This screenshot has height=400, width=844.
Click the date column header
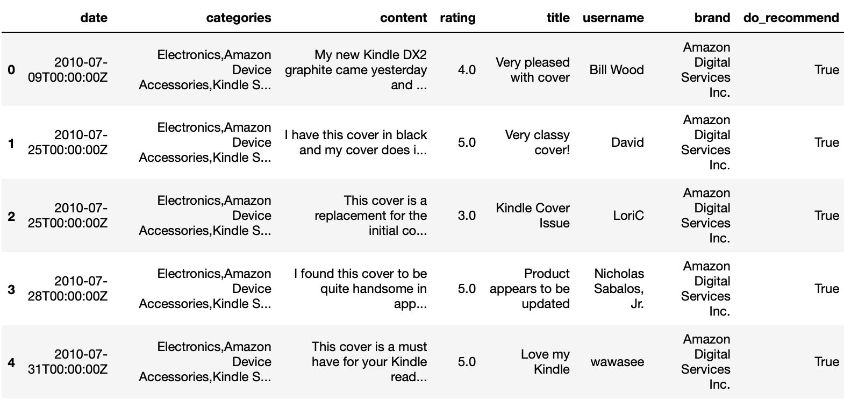pyautogui.click(x=94, y=18)
